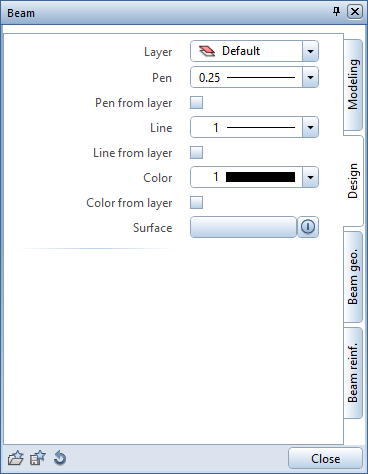Screen dimensions: 368x474
Task: Switch to the Modeling tab
Action: pyautogui.click(x=353, y=85)
